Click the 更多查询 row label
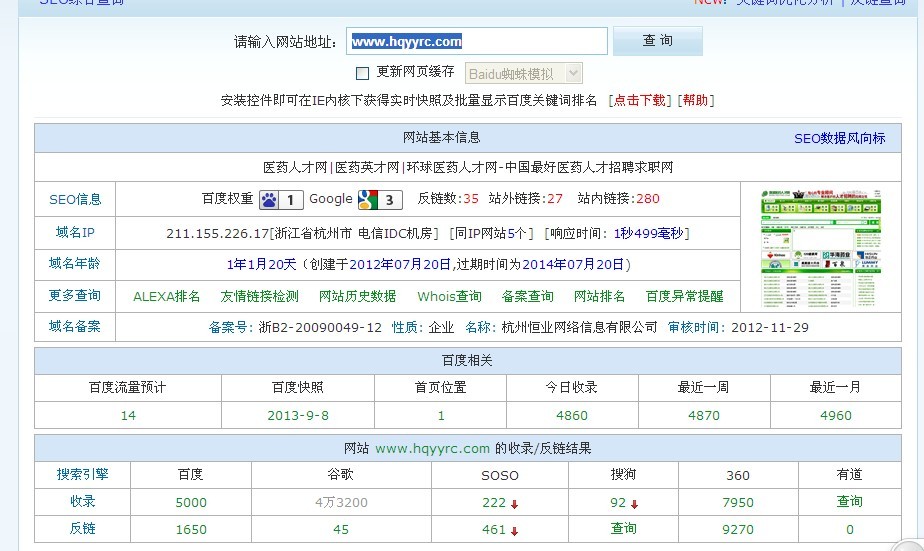The width and height of the screenshot is (924, 551). [75, 296]
